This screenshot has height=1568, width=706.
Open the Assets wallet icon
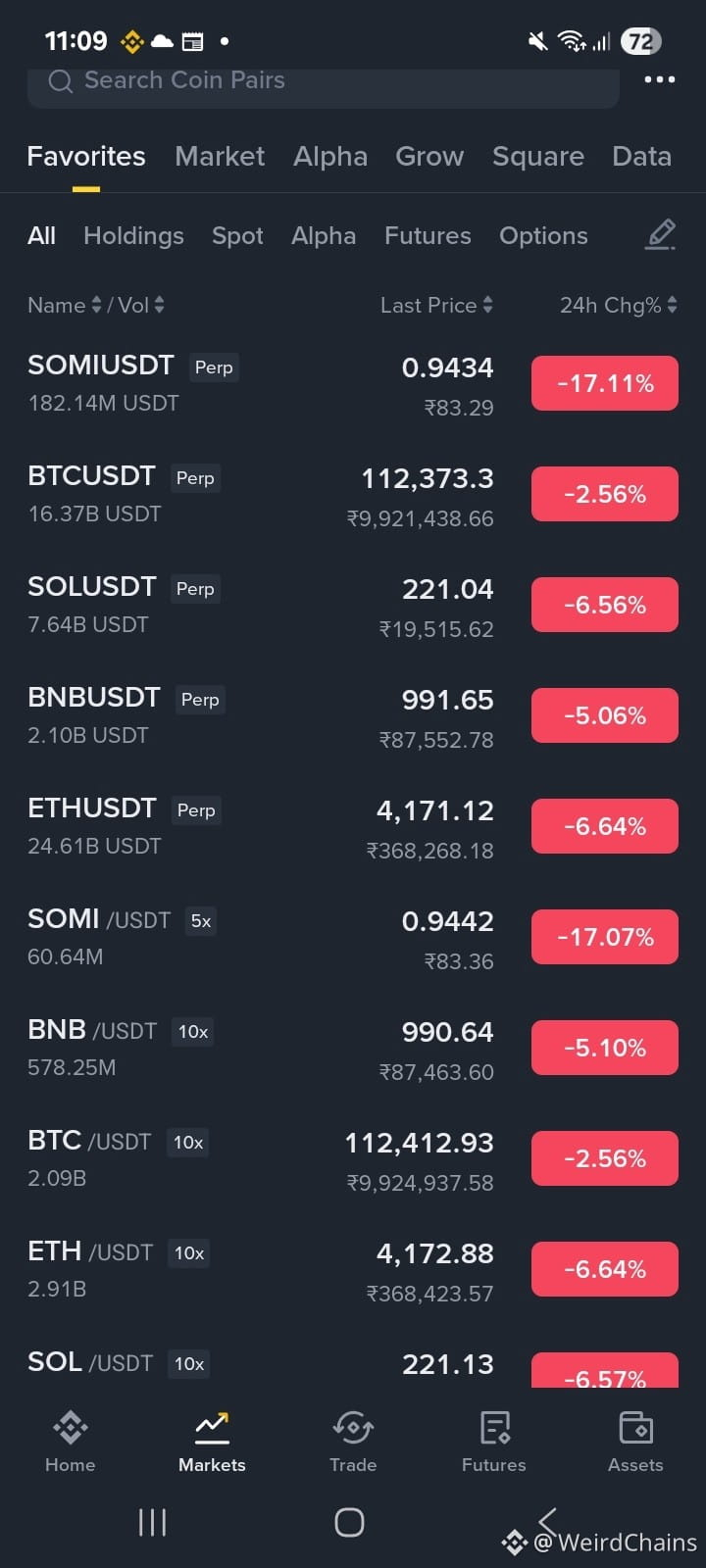point(635,1428)
